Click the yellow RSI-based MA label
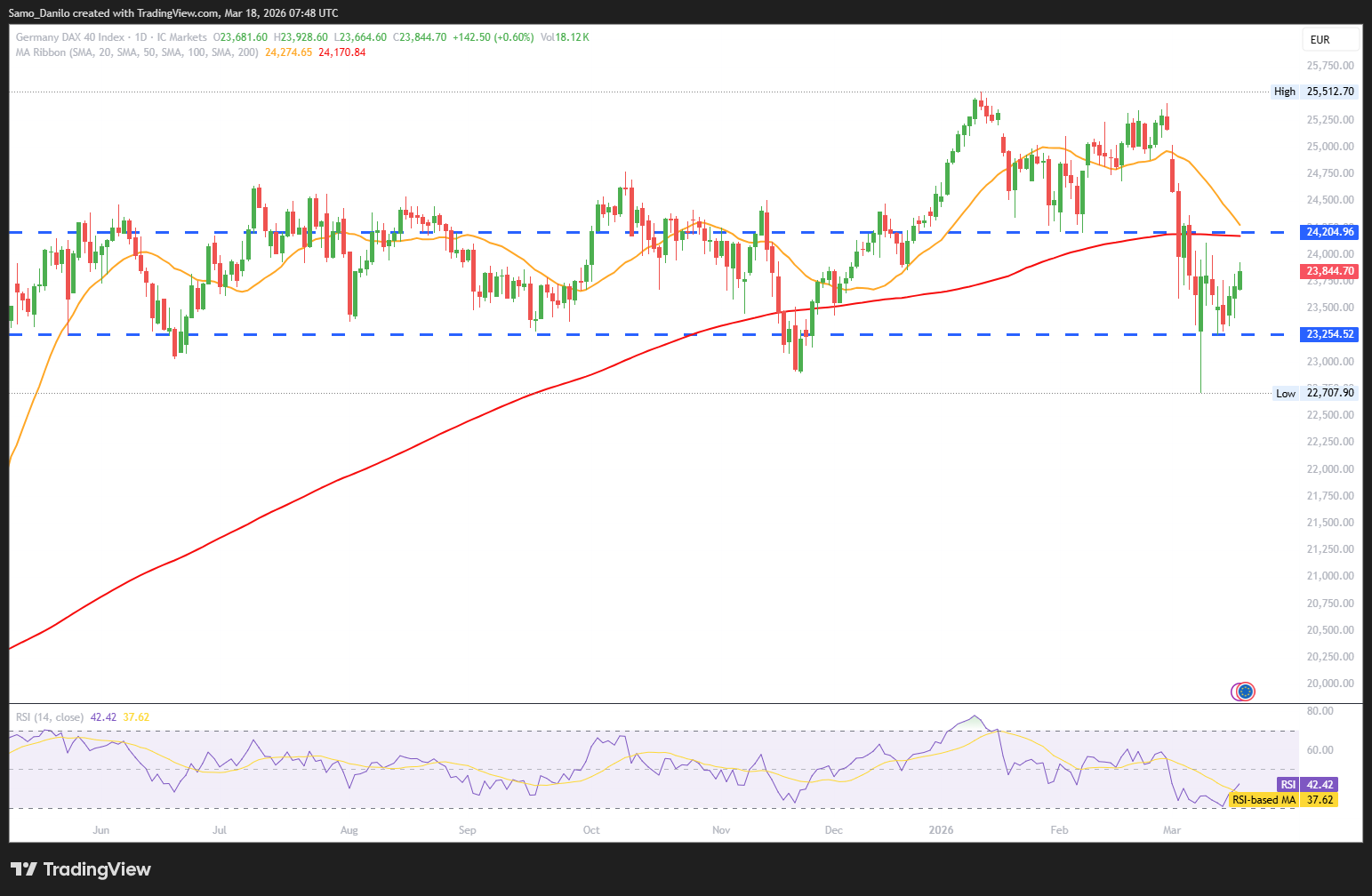The width and height of the screenshot is (1372, 896). click(1264, 800)
